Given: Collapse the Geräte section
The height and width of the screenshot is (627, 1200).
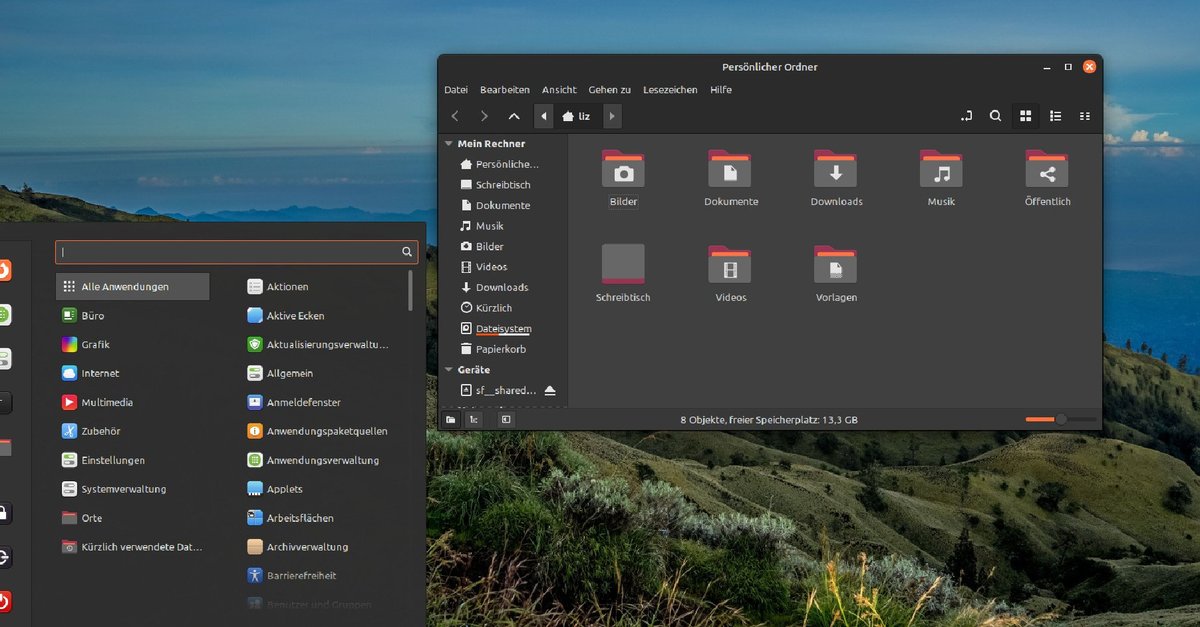Looking at the screenshot, I should [x=448, y=369].
